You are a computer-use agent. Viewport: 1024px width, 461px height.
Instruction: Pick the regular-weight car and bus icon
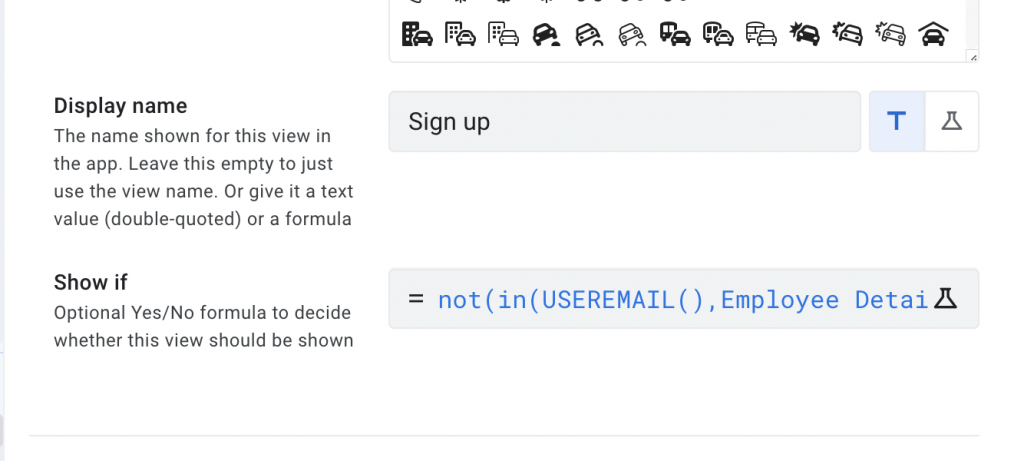tap(718, 34)
